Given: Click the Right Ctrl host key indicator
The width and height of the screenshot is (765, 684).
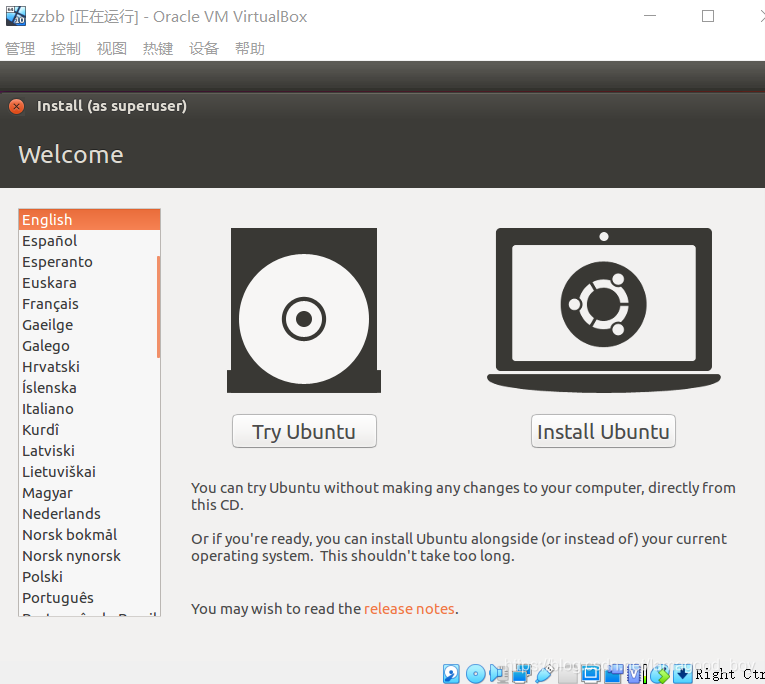Looking at the screenshot, I should pos(730,674).
